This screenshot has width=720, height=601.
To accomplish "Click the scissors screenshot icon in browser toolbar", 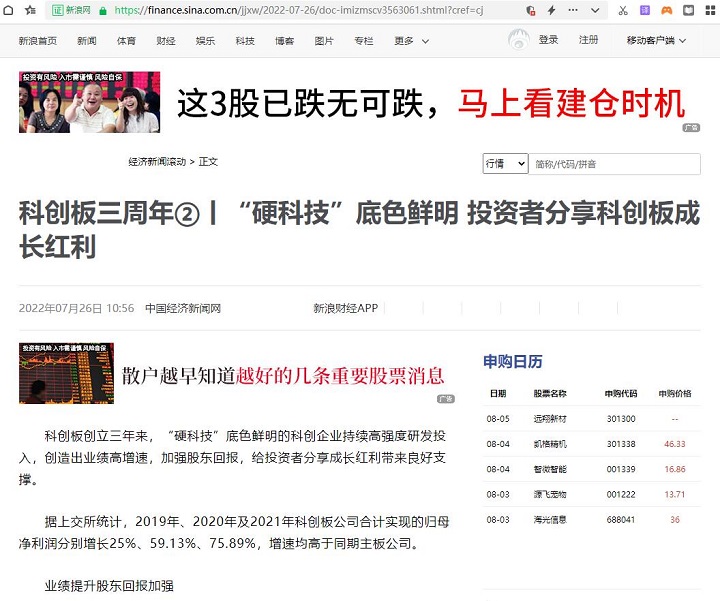I will [623, 10].
